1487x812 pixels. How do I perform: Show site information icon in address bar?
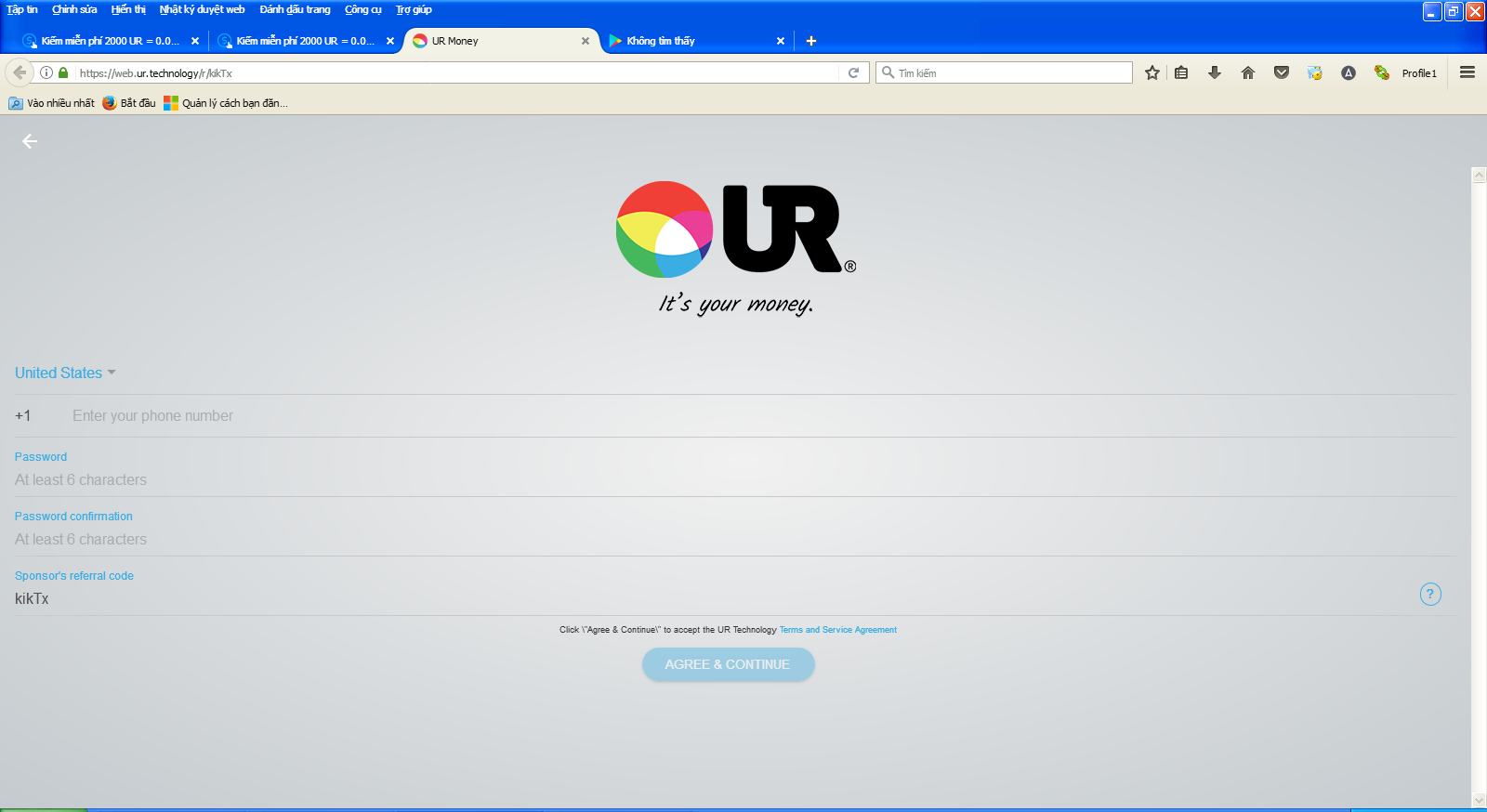46,72
